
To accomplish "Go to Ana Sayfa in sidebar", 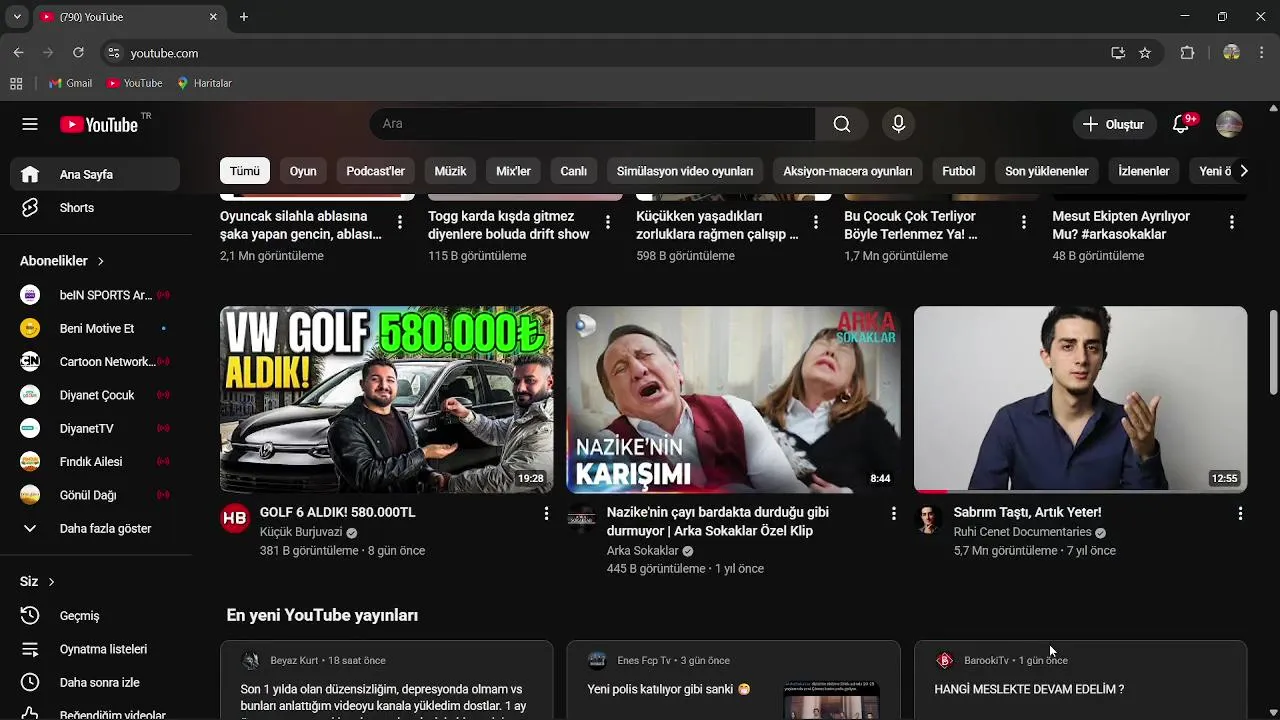I will pos(96,174).
